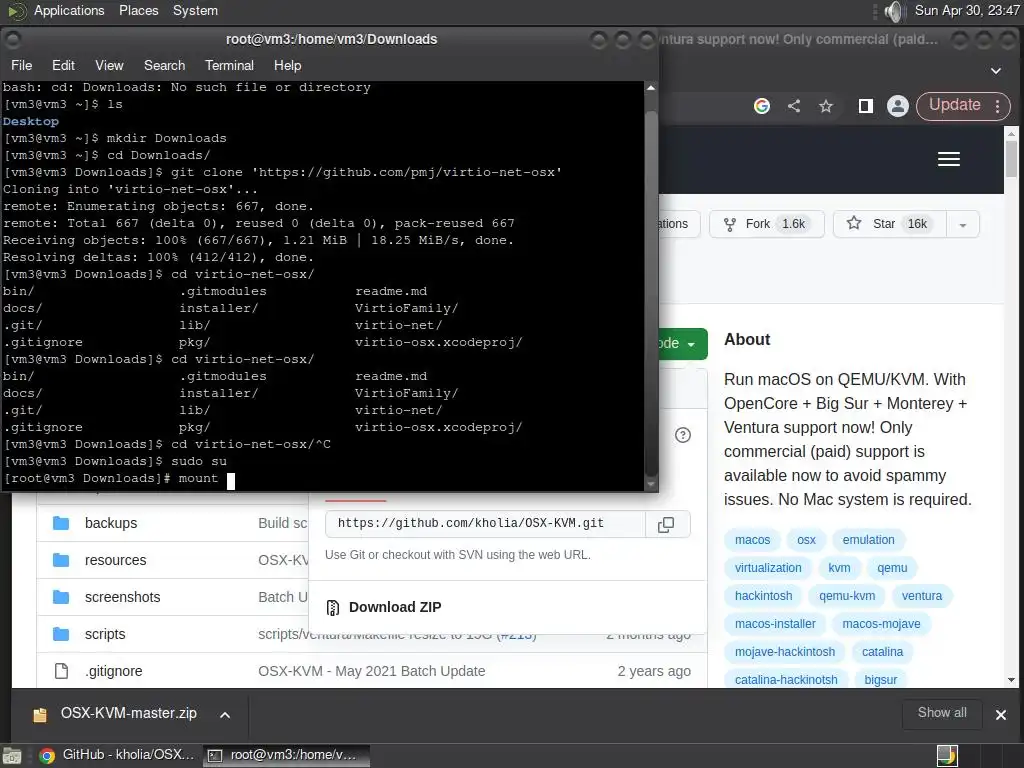Viewport: 1024px width, 768px height.
Task: Toggle the Chrome side panel icon
Action: 866,106
